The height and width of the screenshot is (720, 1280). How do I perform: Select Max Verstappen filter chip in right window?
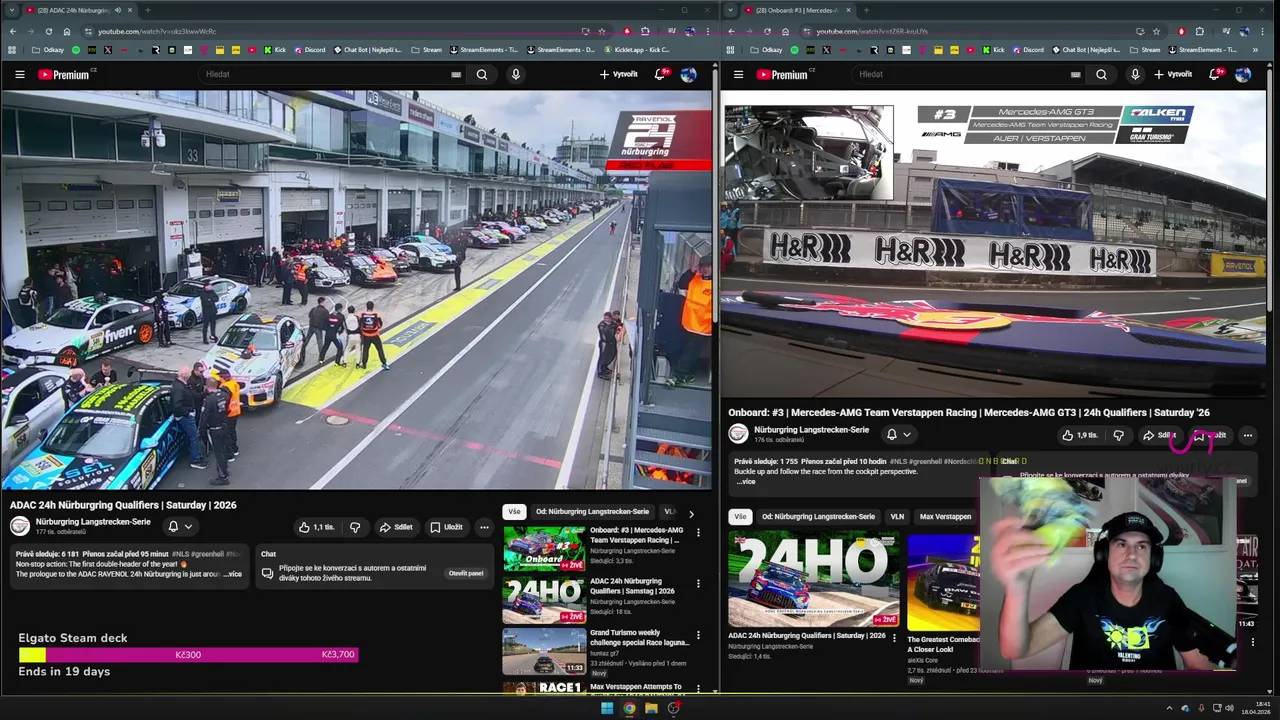coord(945,517)
